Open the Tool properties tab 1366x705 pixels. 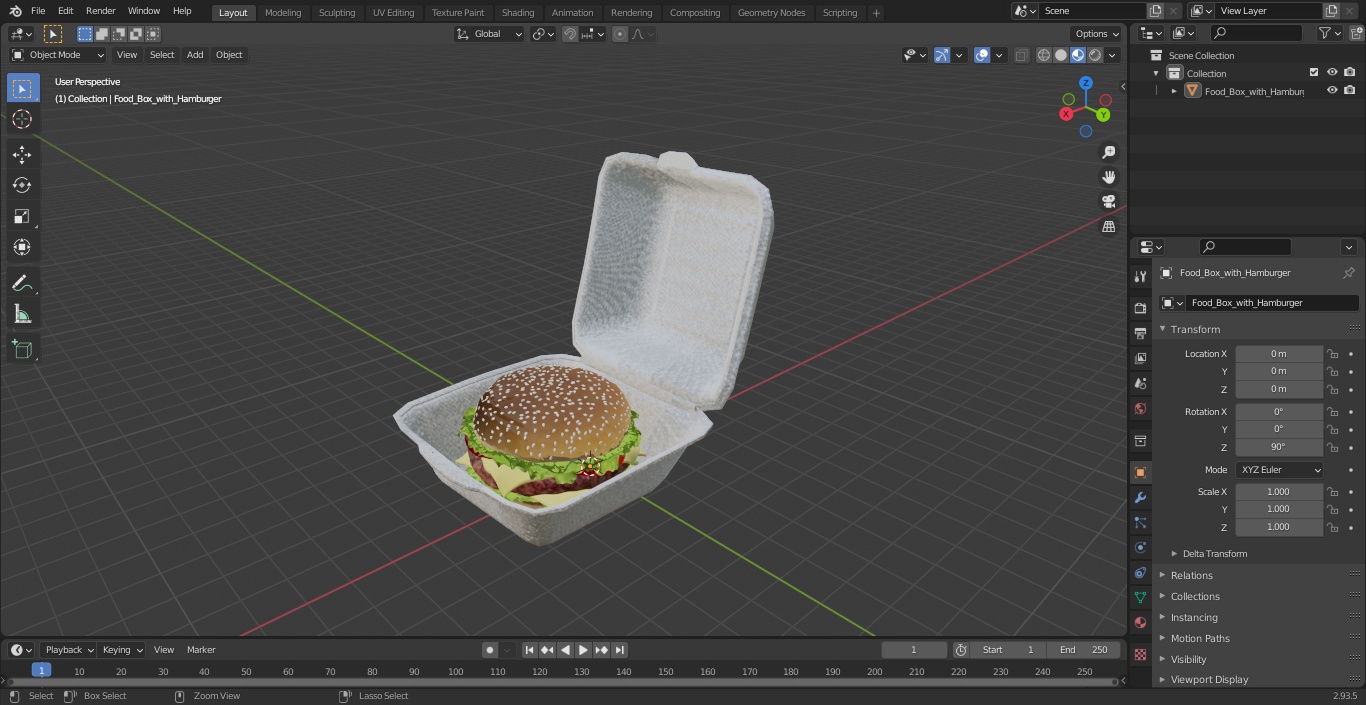point(1140,277)
